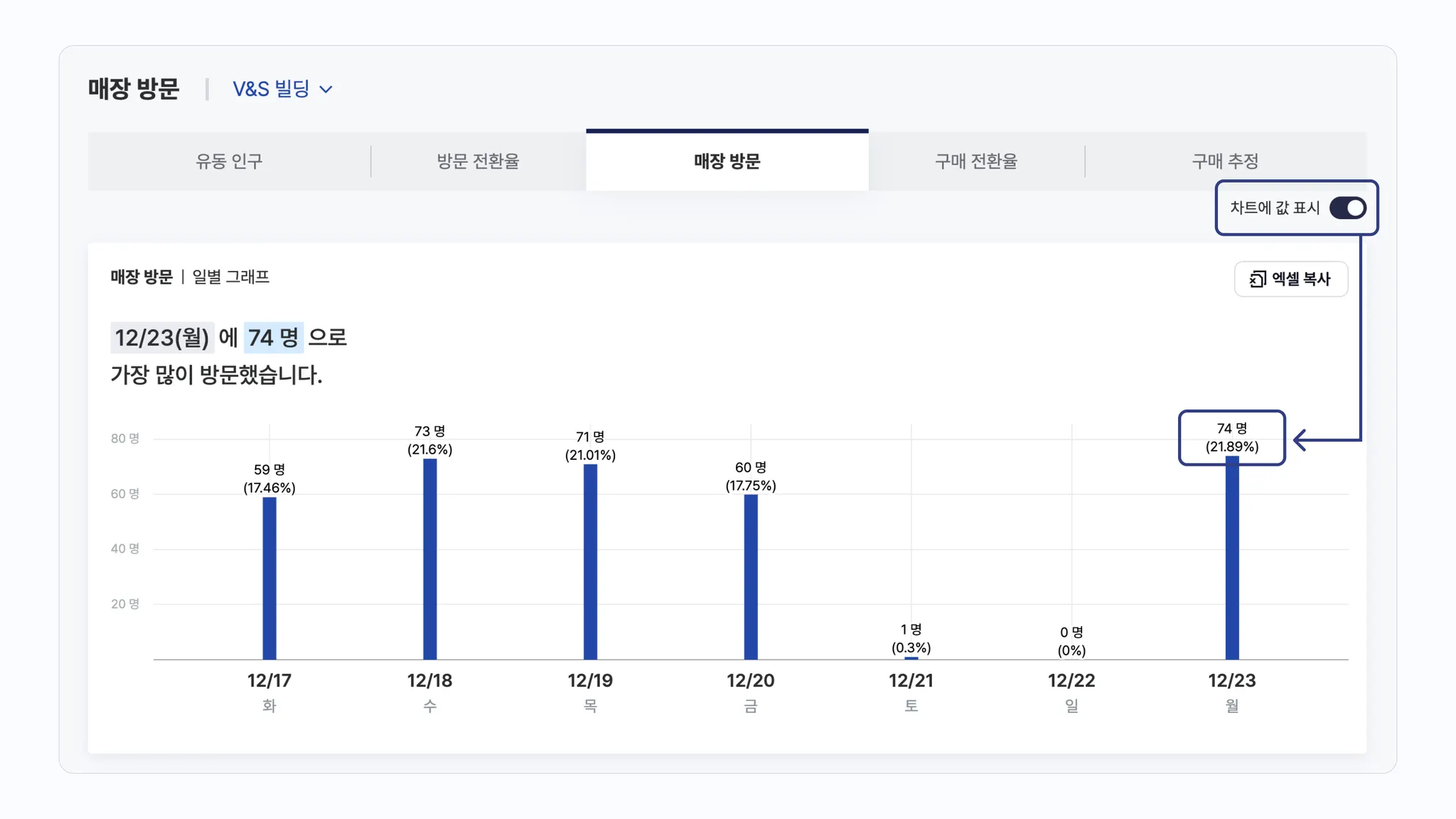Open the 구매 전환율 tab
This screenshot has height=819, width=1456.
pos(975,161)
